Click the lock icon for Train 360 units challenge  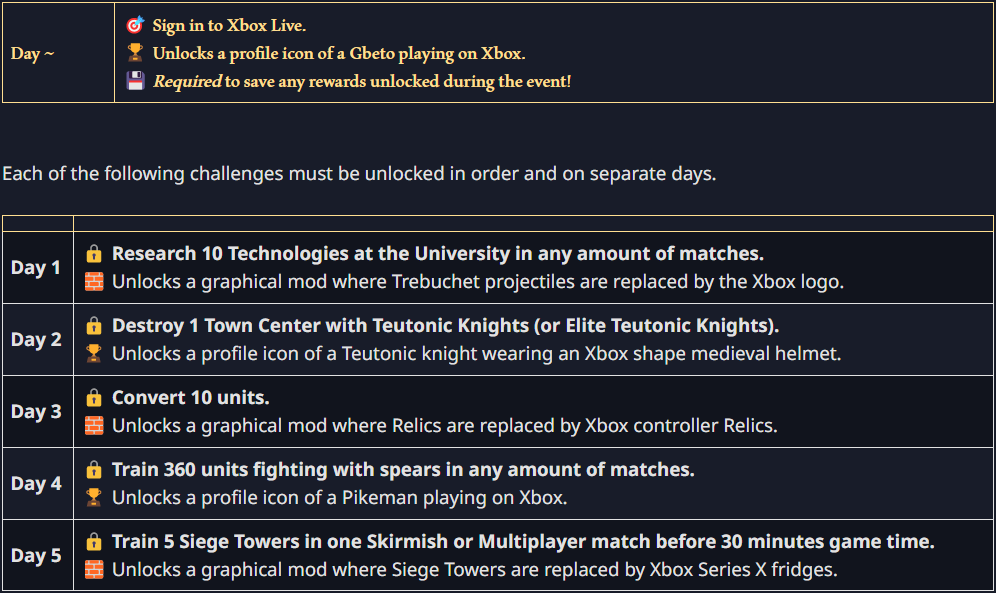pos(94,469)
